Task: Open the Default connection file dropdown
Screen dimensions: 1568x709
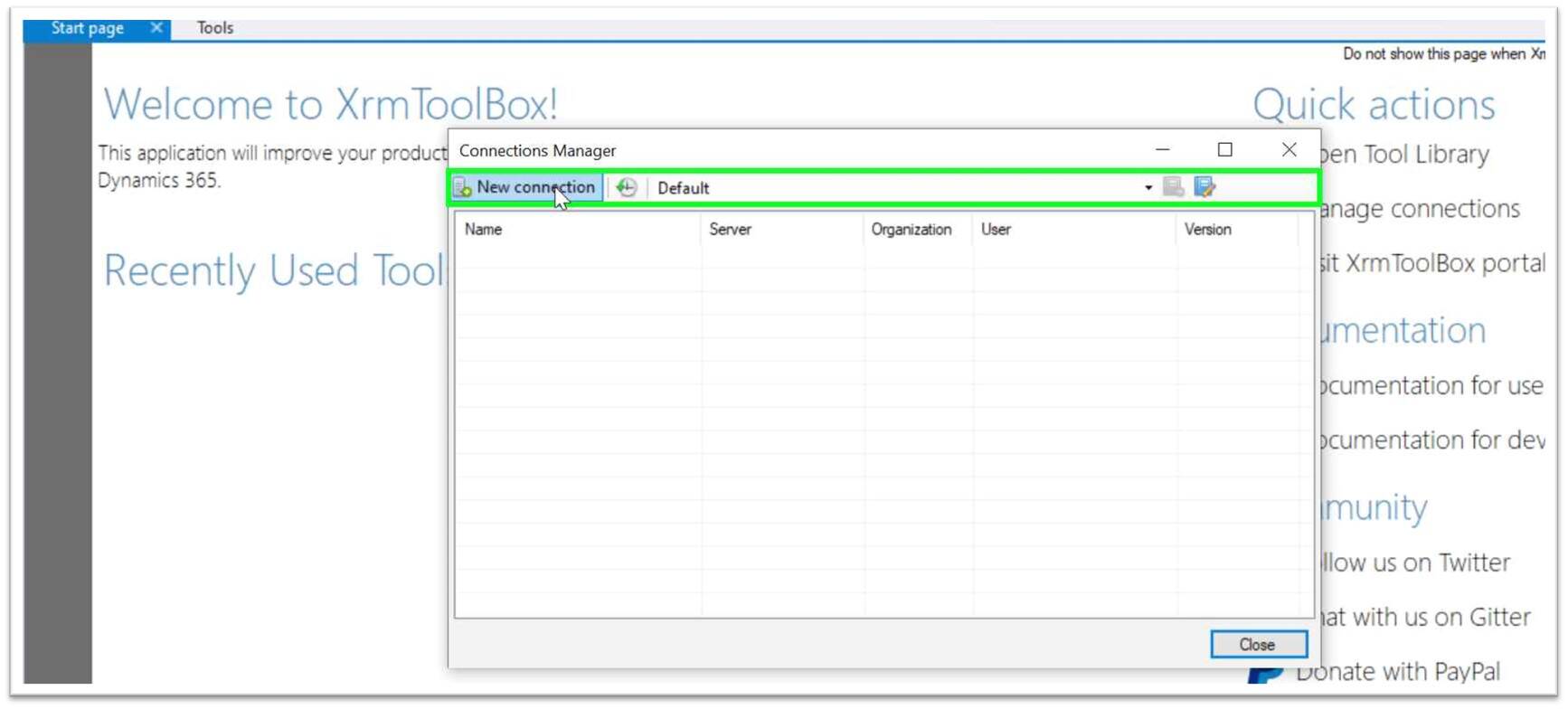Action: pos(1148,188)
